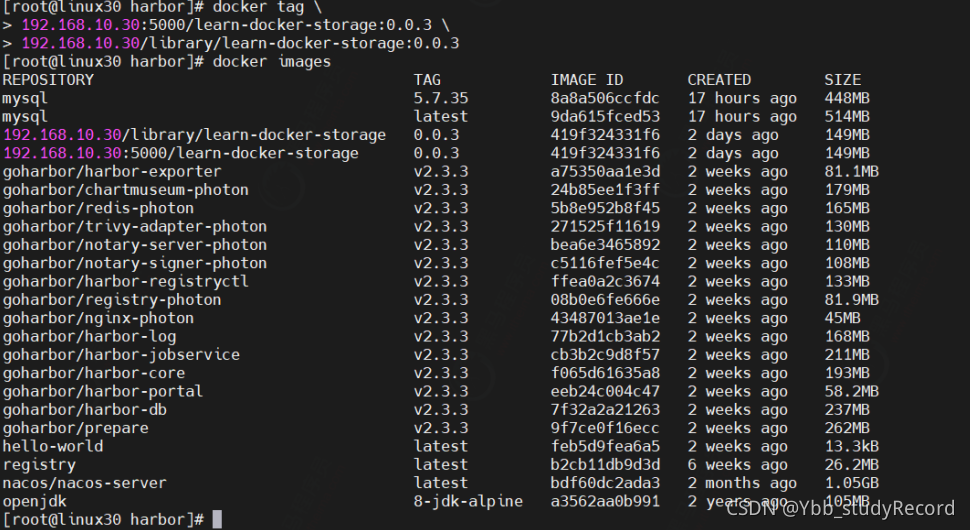Select goharbor/harbor-exporter repository name
The image size is (970, 530).
112,171
